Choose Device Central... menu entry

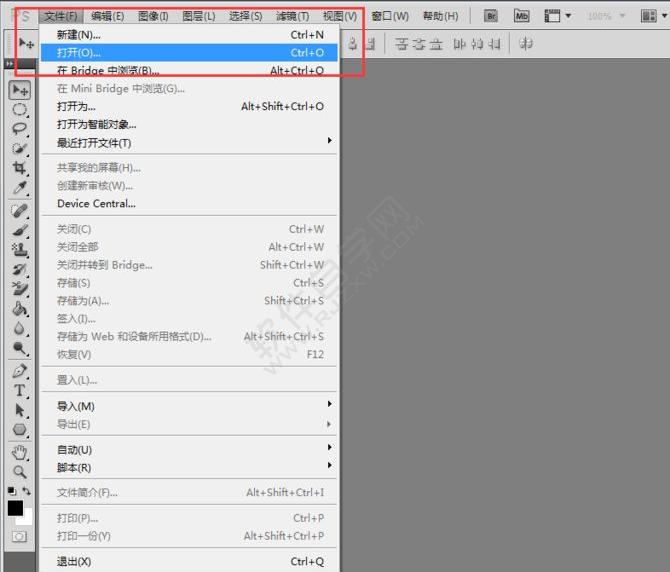189,203
